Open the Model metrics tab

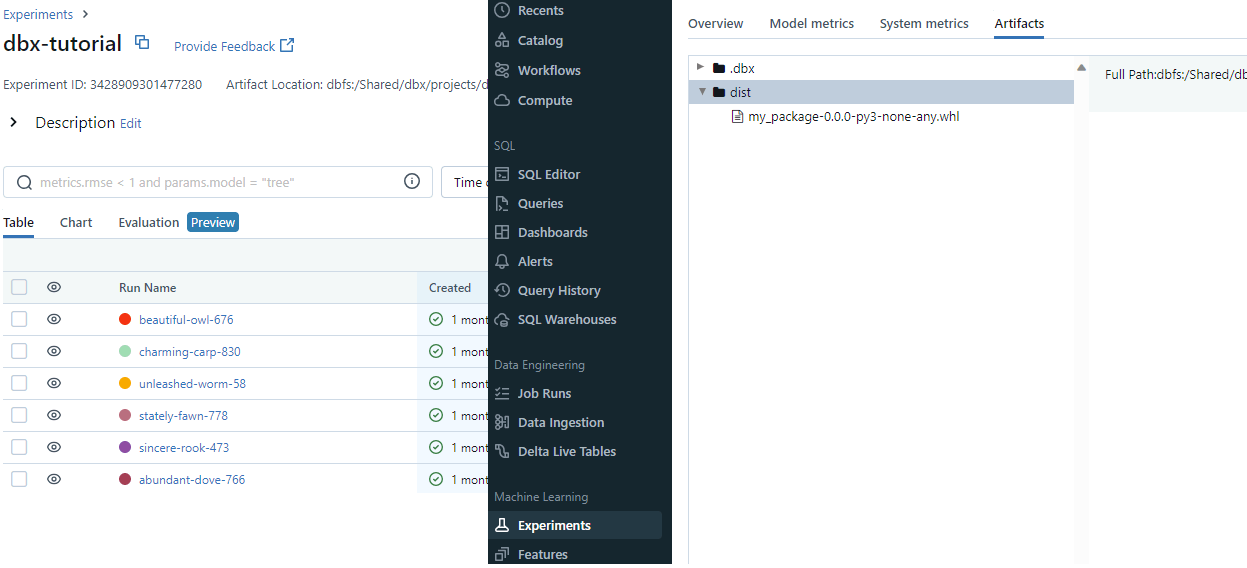(812, 23)
